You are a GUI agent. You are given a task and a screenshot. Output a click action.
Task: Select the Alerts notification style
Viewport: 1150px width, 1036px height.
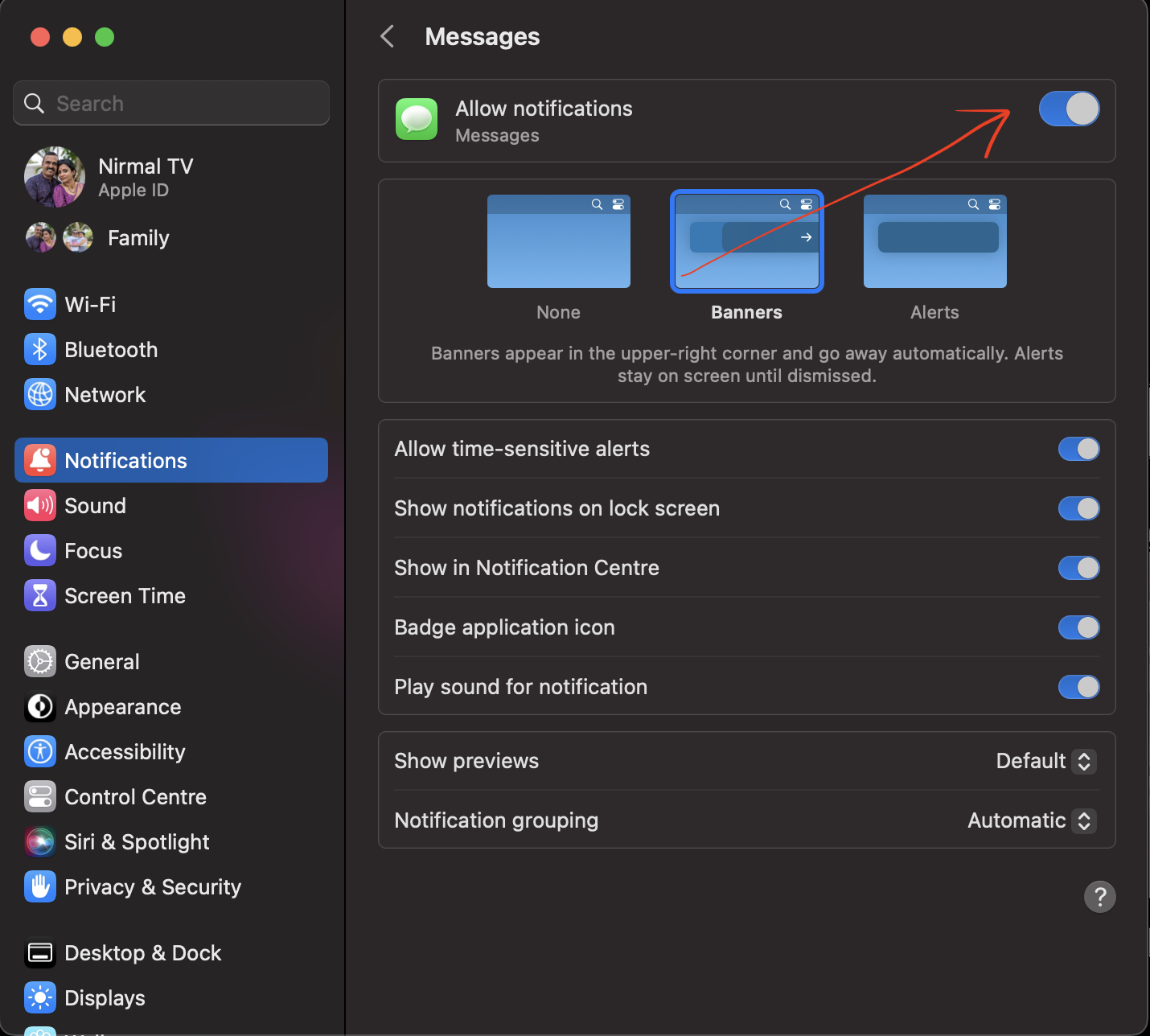(x=935, y=241)
